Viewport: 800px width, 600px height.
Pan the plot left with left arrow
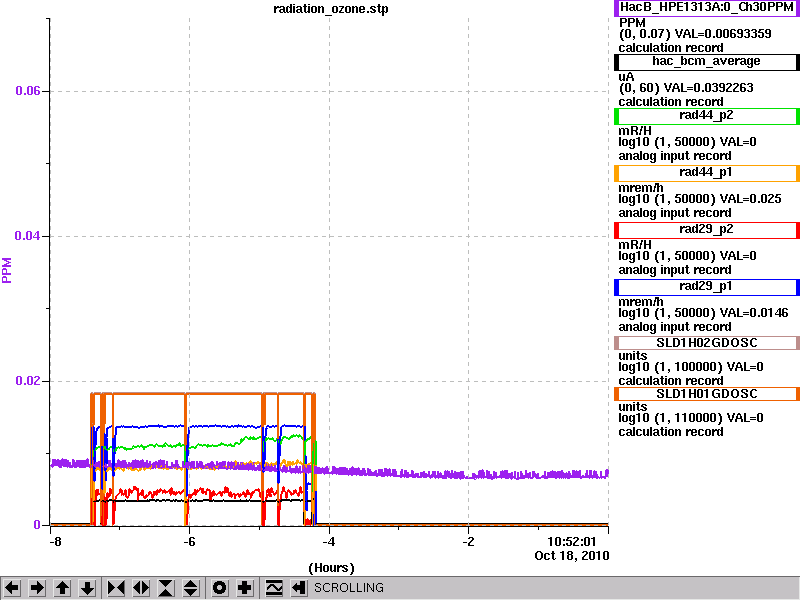pos(12,588)
